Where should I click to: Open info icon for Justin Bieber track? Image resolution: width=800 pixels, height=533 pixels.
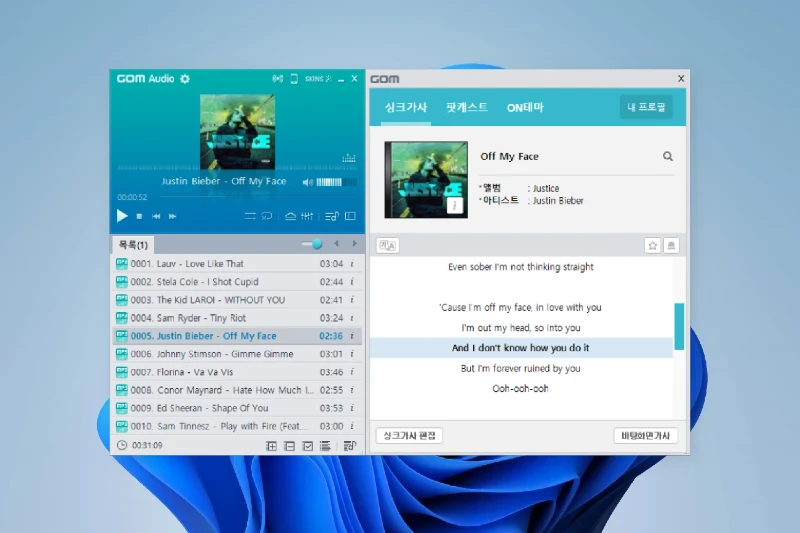tap(352, 336)
